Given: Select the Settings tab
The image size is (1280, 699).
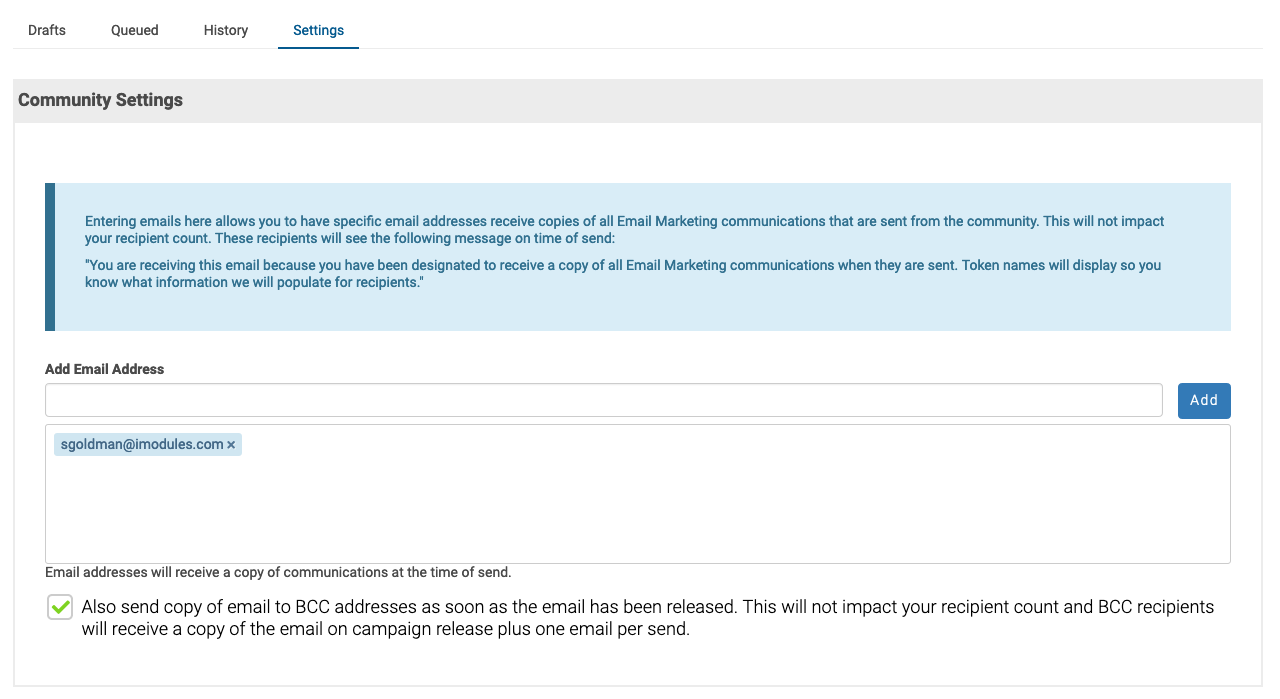Looking at the screenshot, I should [x=318, y=30].
